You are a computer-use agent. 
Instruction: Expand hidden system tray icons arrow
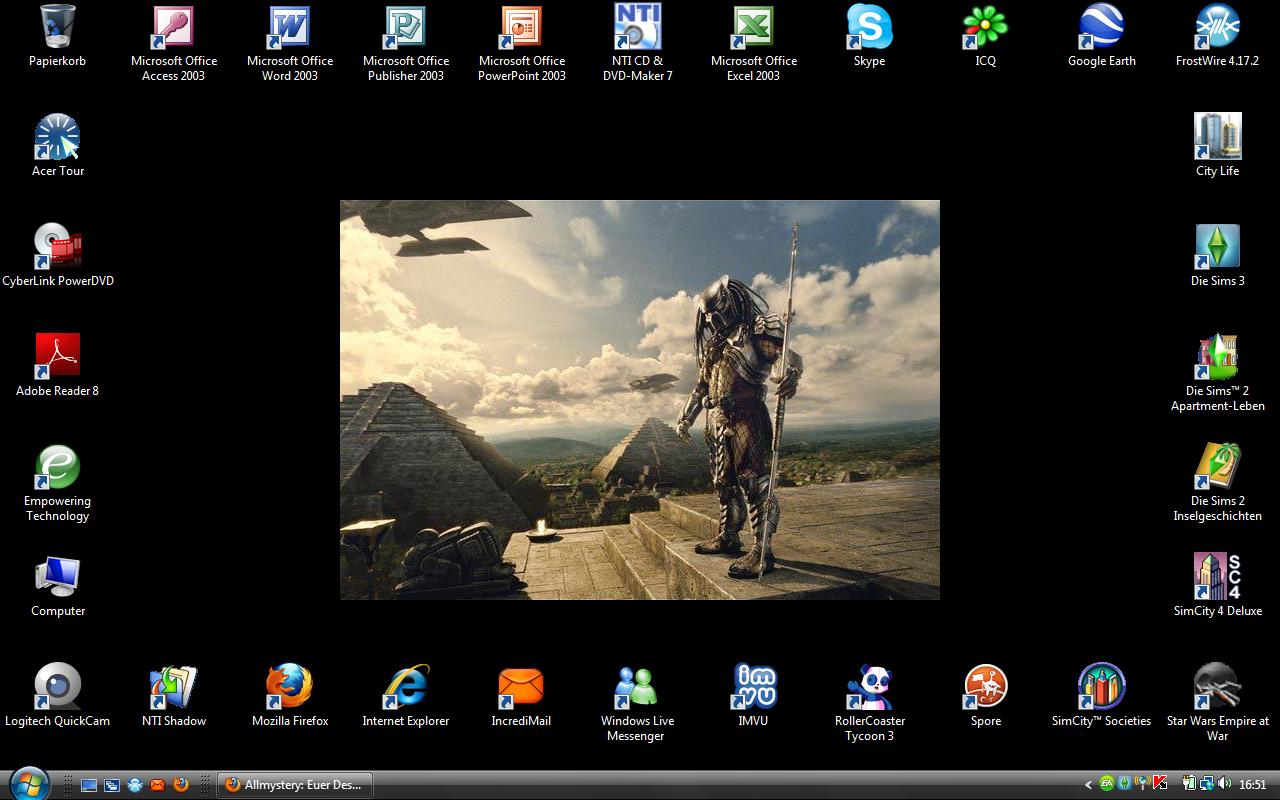click(x=1087, y=785)
